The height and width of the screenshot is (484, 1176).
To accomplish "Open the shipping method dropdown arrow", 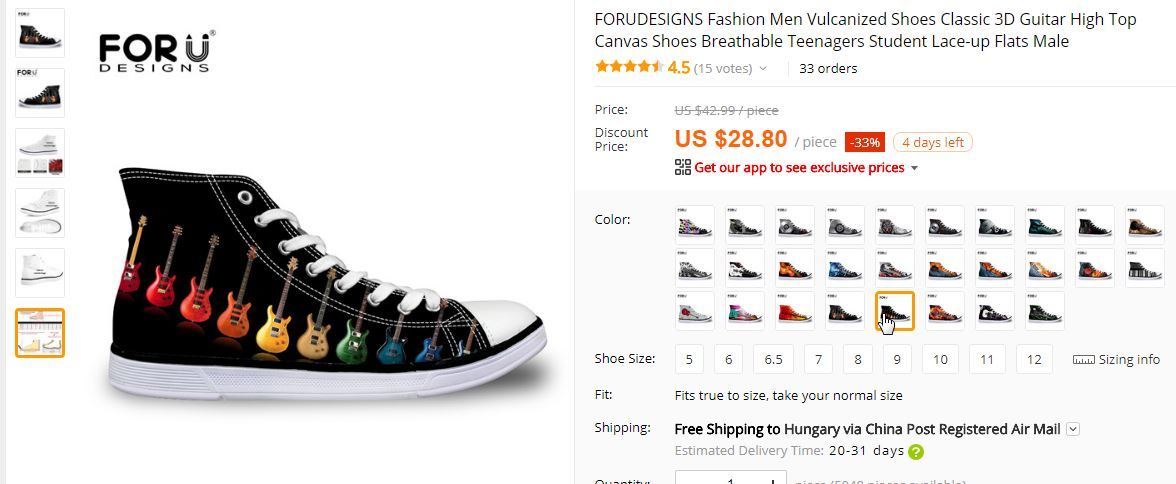I will pos(1073,429).
